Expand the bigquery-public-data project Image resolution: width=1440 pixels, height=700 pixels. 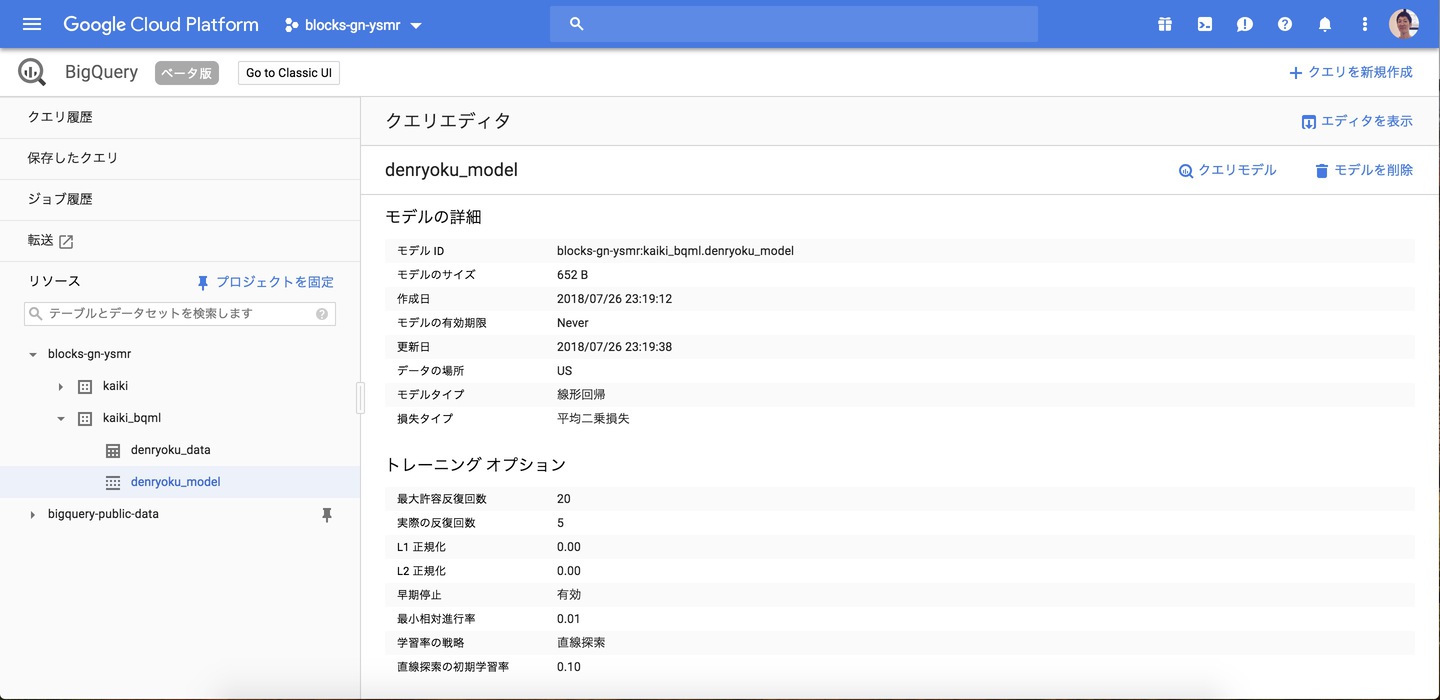(x=33, y=515)
